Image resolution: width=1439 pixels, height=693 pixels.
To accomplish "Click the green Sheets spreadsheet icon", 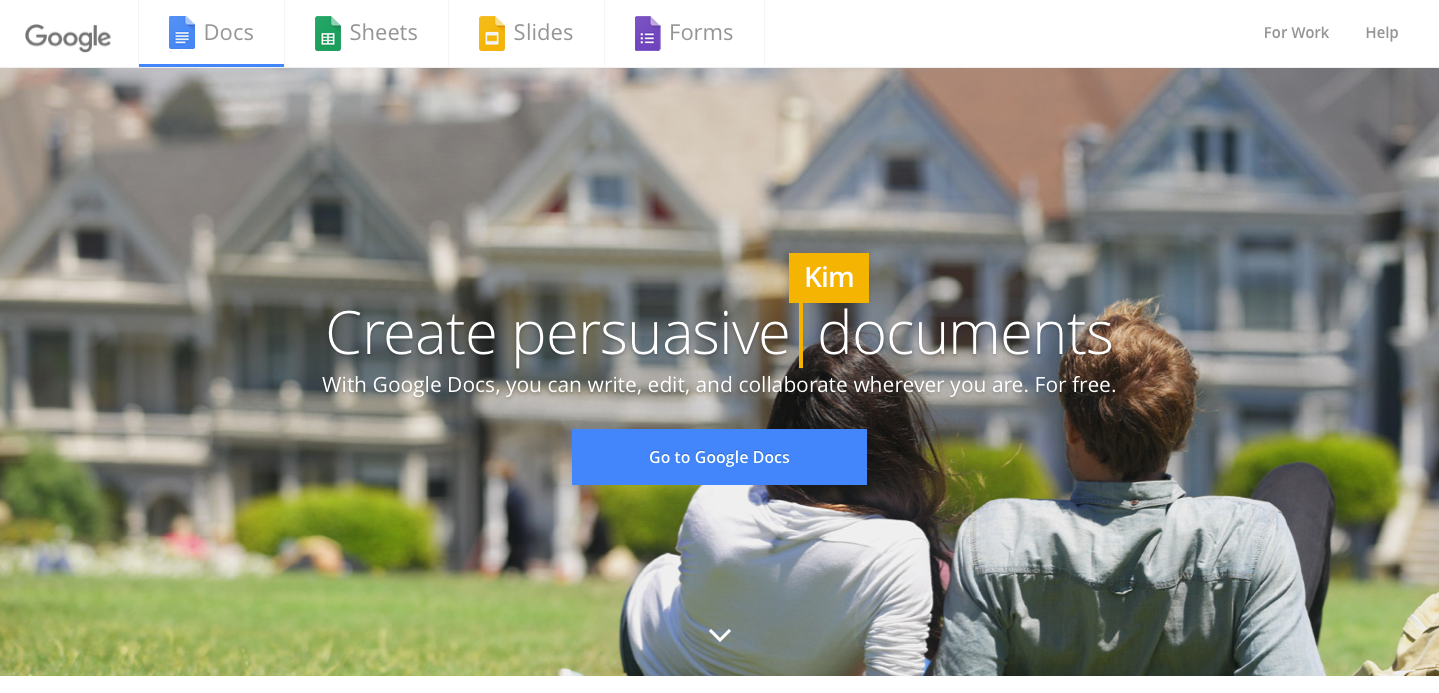I will click(x=327, y=33).
